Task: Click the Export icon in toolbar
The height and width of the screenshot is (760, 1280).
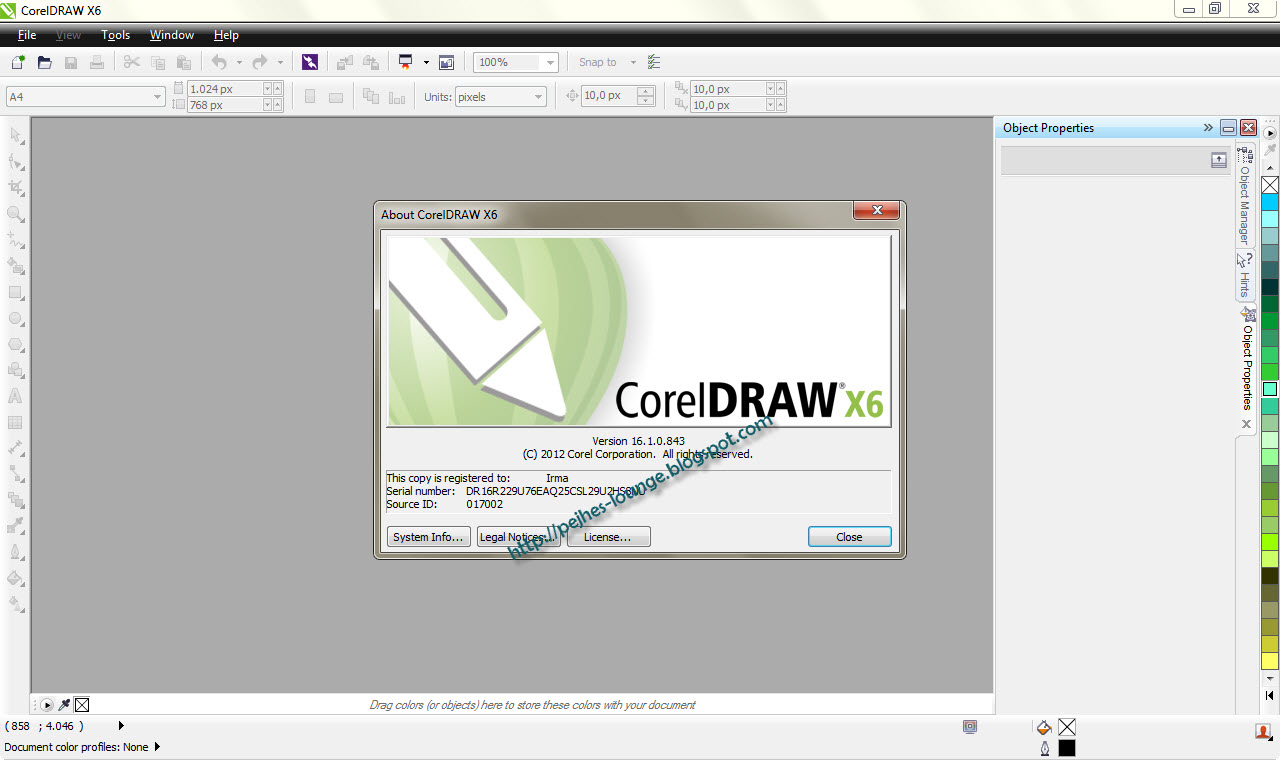Action: pyautogui.click(x=370, y=62)
